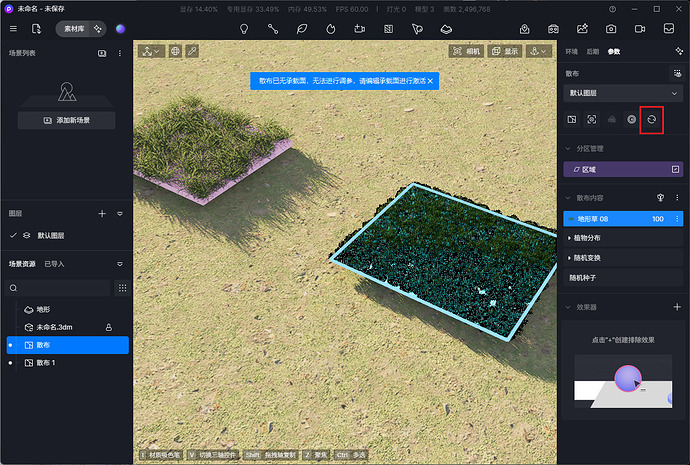
Task: Add a new layer with plus icon
Action: coord(102,214)
